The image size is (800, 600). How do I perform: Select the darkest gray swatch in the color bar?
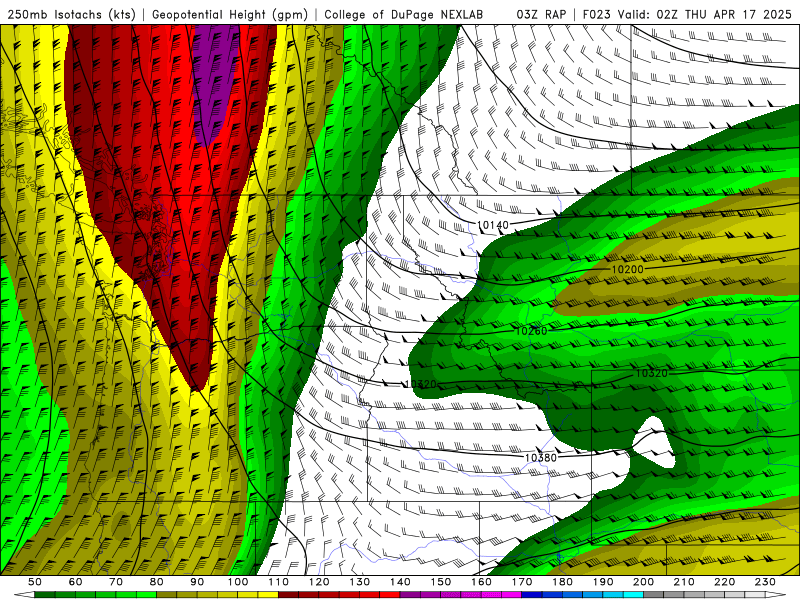point(654,594)
